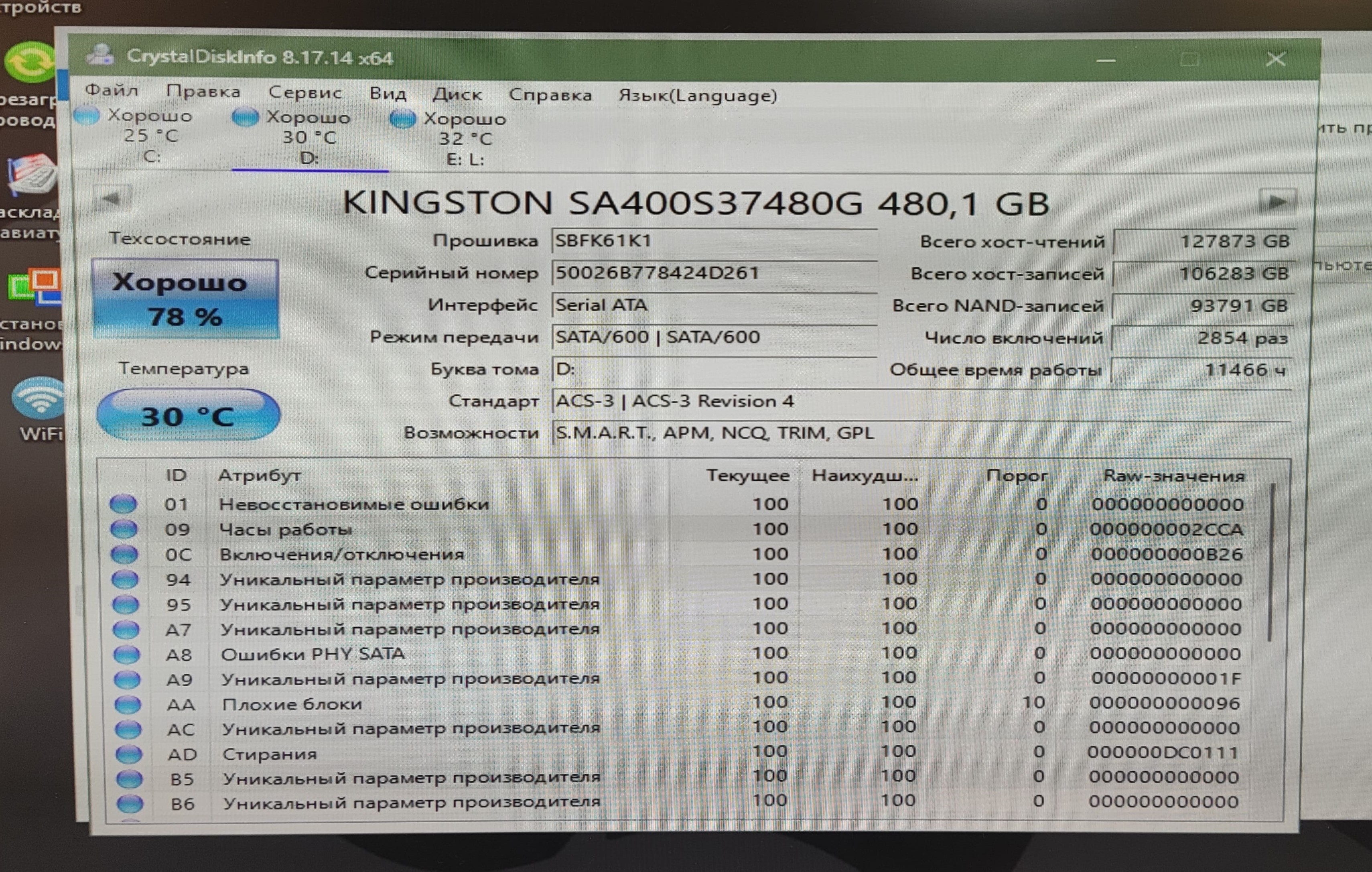Open the Вид menu
The height and width of the screenshot is (872, 1372).
pos(388,93)
